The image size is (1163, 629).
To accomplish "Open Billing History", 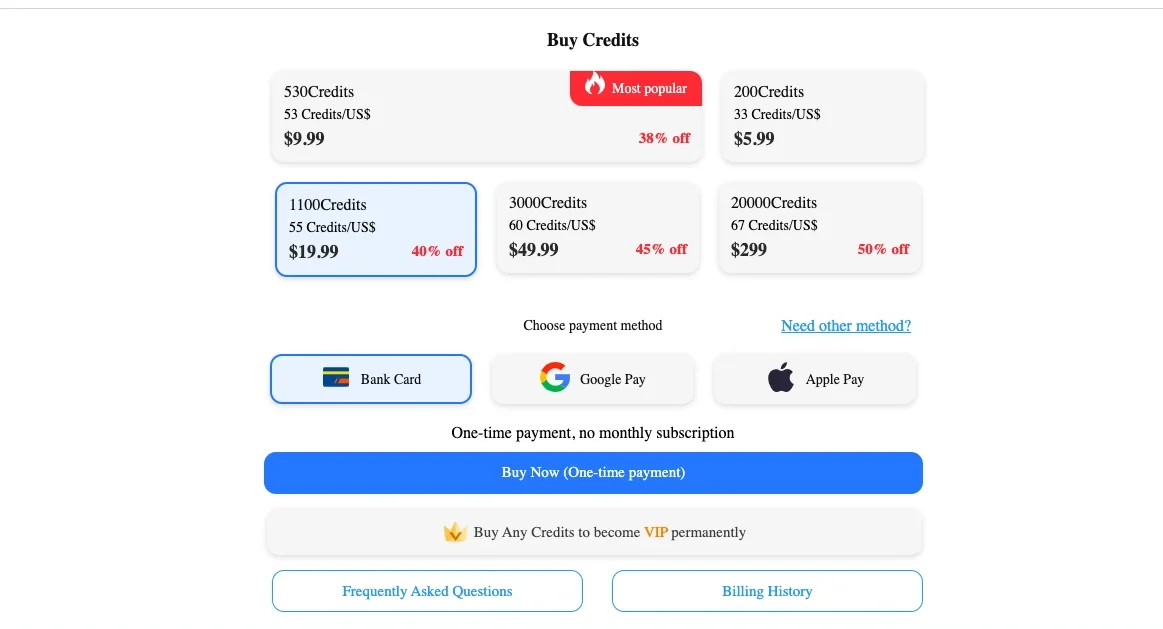I will tap(767, 591).
